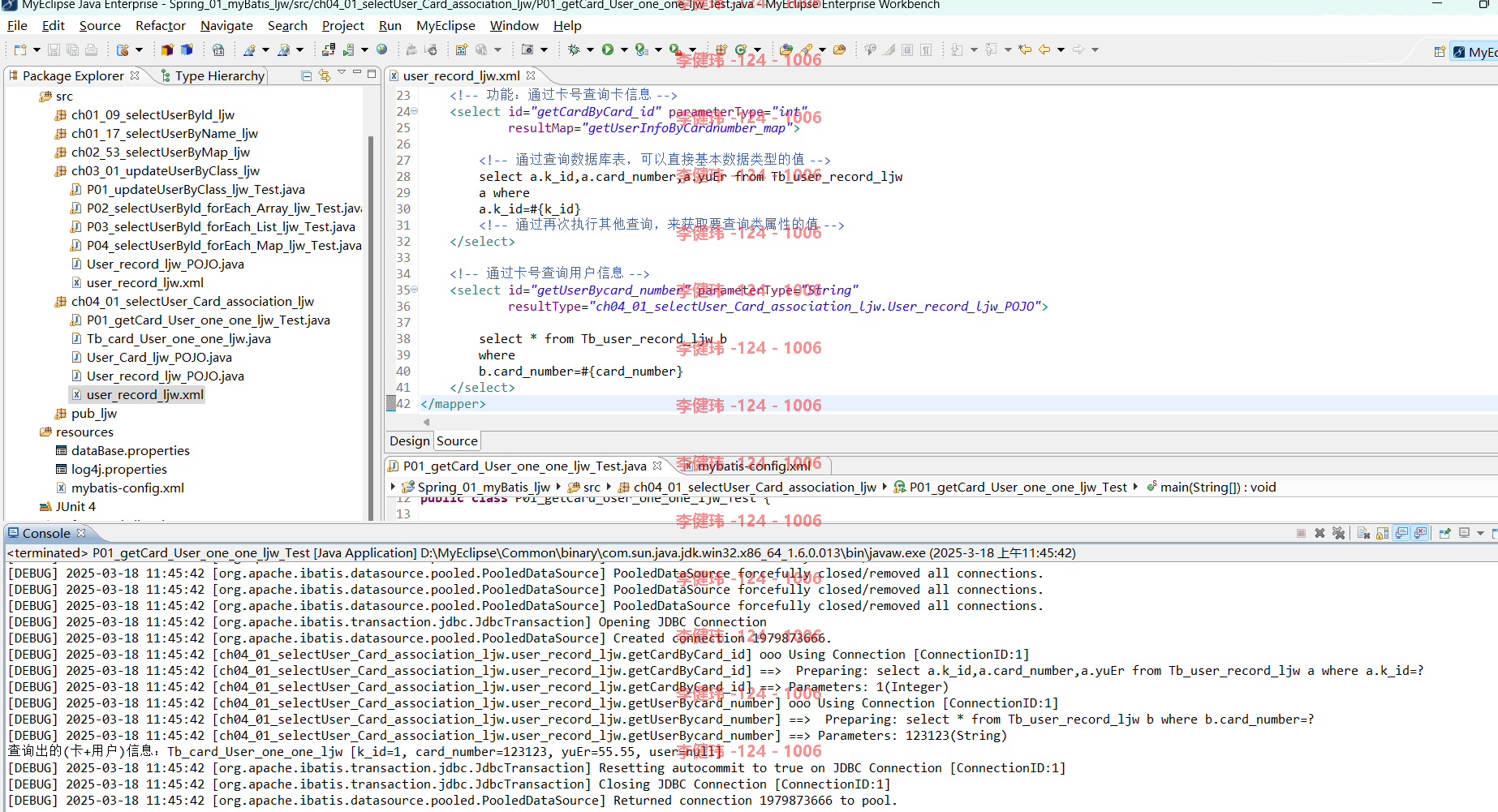Click the deploy server toolbar icon
This screenshot has height=812, width=1498.
click(328, 50)
